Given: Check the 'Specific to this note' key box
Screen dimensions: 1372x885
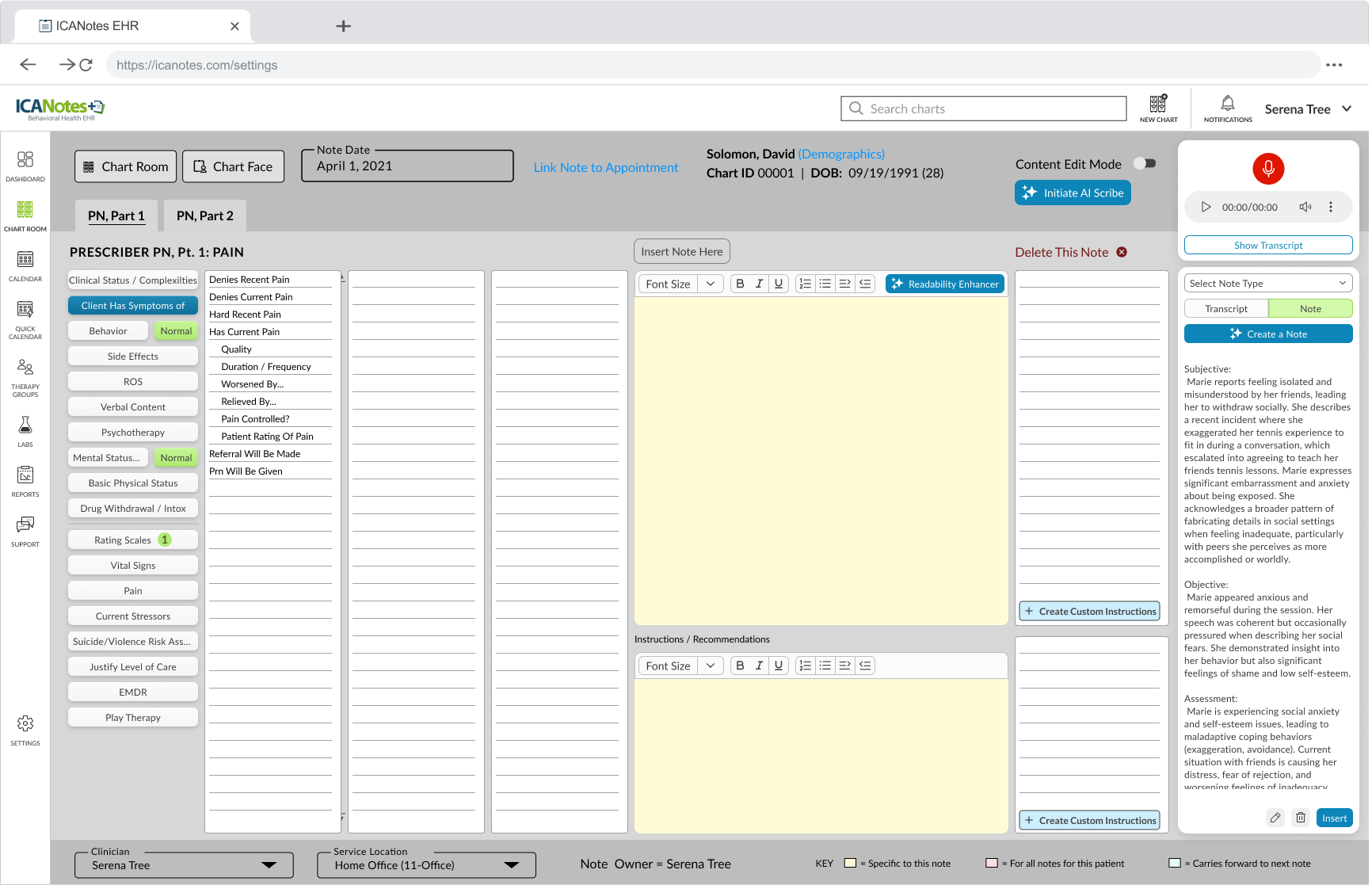Looking at the screenshot, I should 850,863.
